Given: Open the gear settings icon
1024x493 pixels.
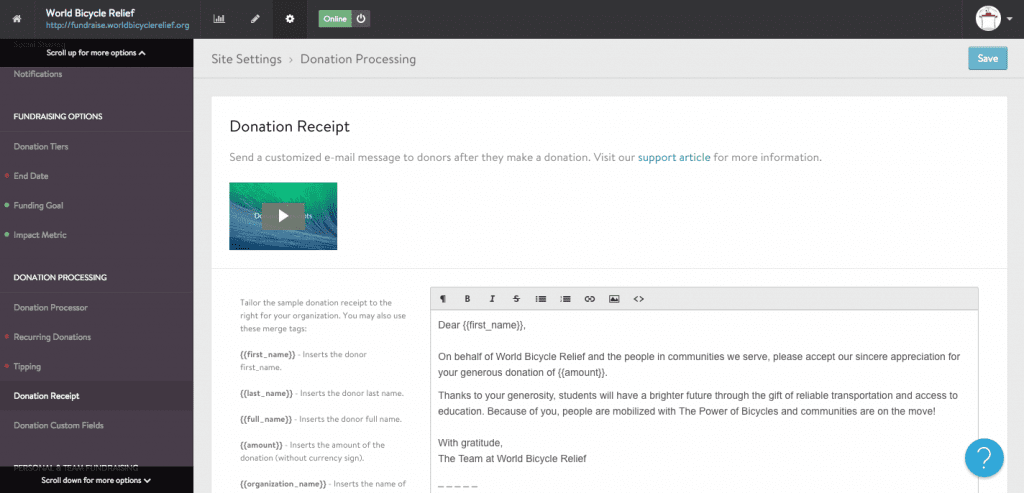Looking at the screenshot, I should (x=290, y=19).
